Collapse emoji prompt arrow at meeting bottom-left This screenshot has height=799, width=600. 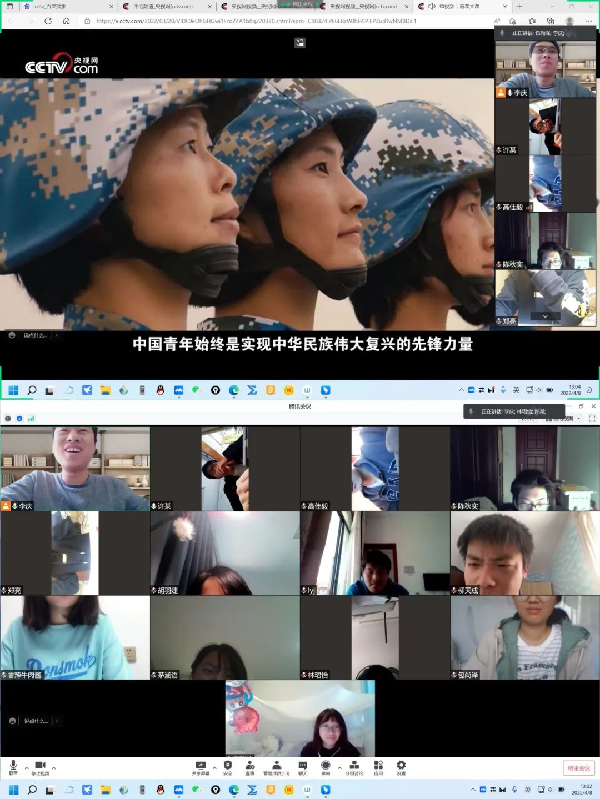(57, 721)
